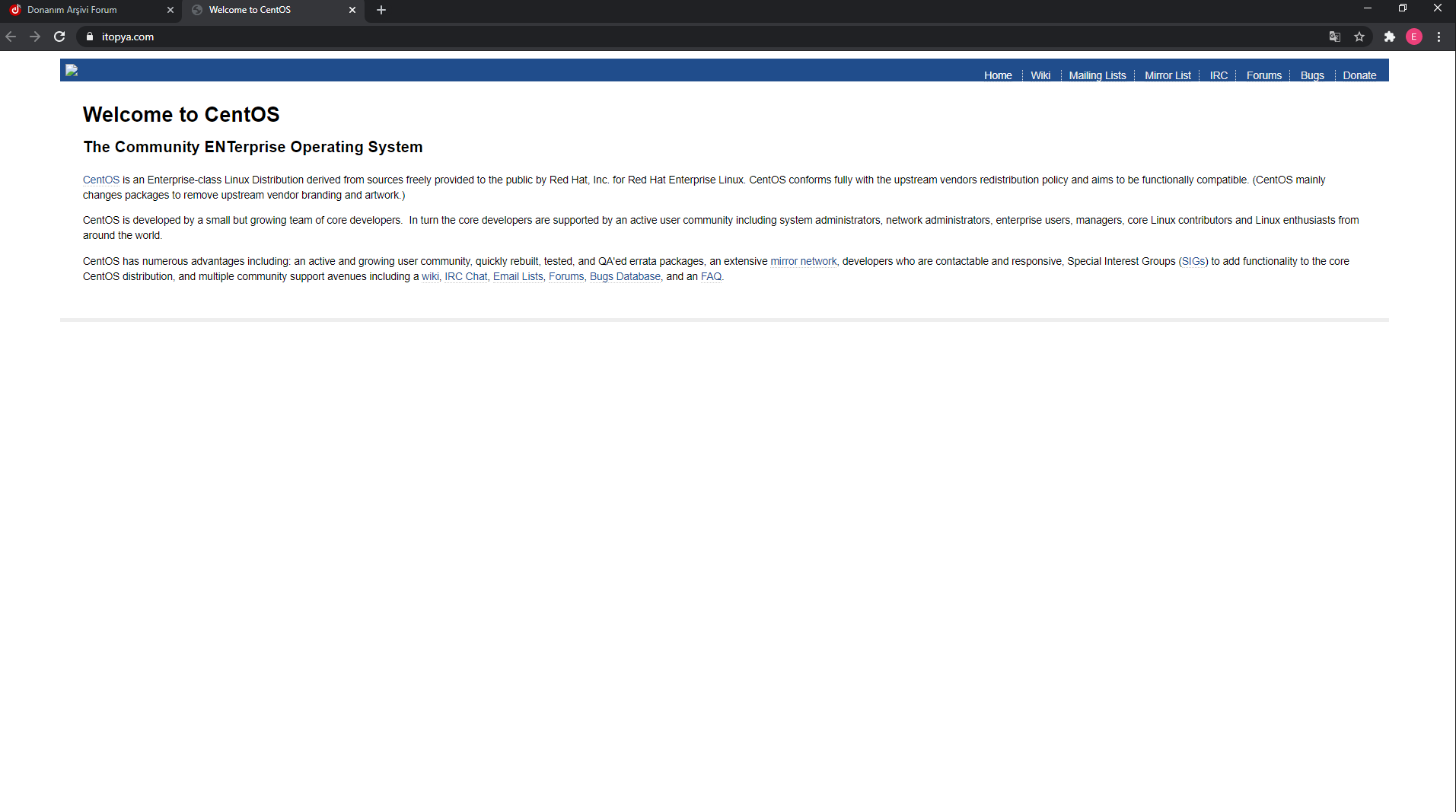This screenshot has height=812, width=1456.
Task: Click the Donate link
Action: click(x=1359, y=75)
